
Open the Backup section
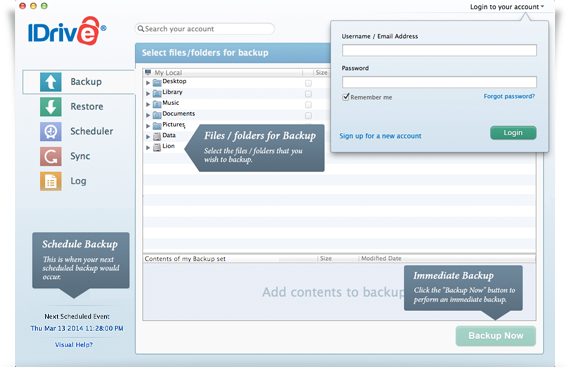point(79,82)
